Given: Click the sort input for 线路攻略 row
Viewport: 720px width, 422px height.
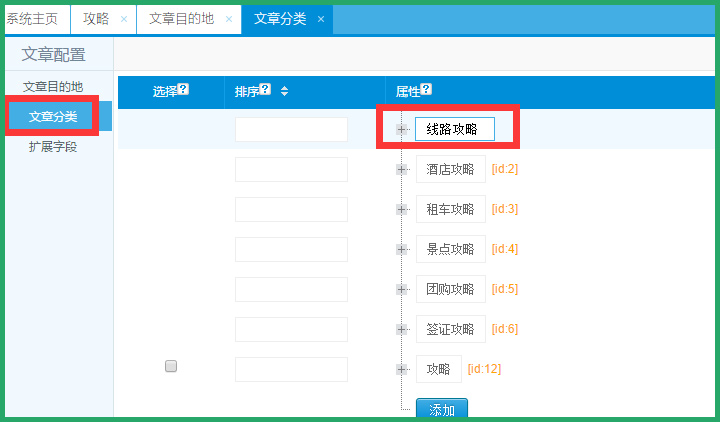Looking at the screenshot, I should [x=291, y=129].
